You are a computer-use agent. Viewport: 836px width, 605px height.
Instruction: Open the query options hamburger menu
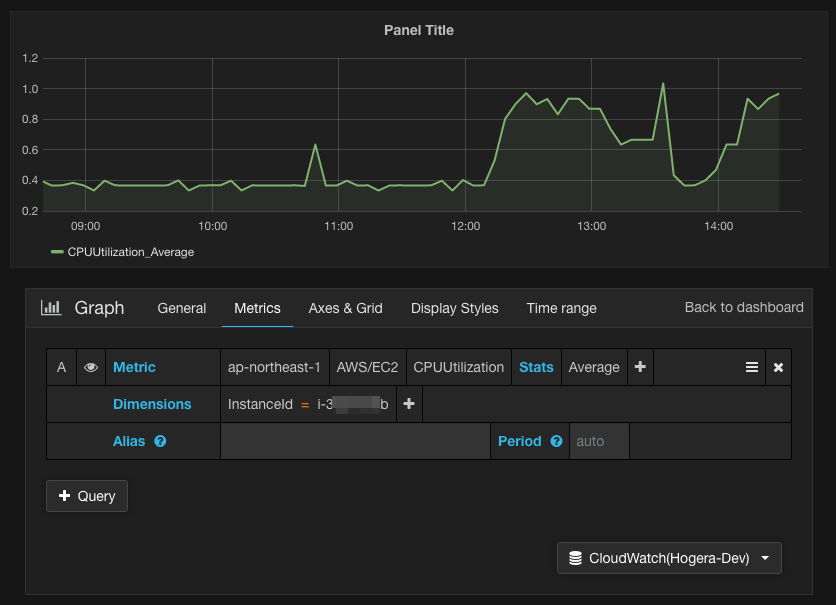752,367
